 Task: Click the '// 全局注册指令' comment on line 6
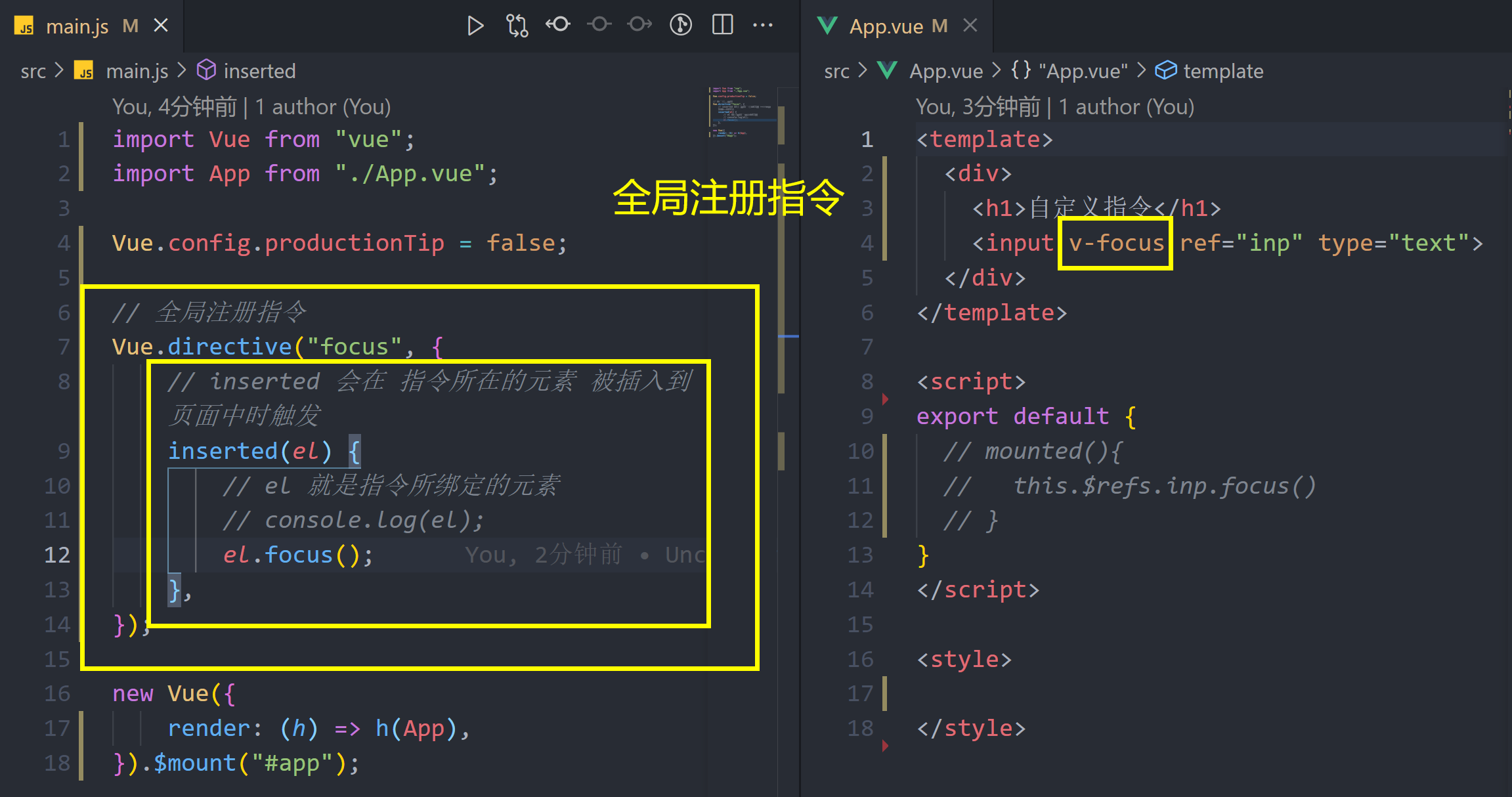coord(209,312)
